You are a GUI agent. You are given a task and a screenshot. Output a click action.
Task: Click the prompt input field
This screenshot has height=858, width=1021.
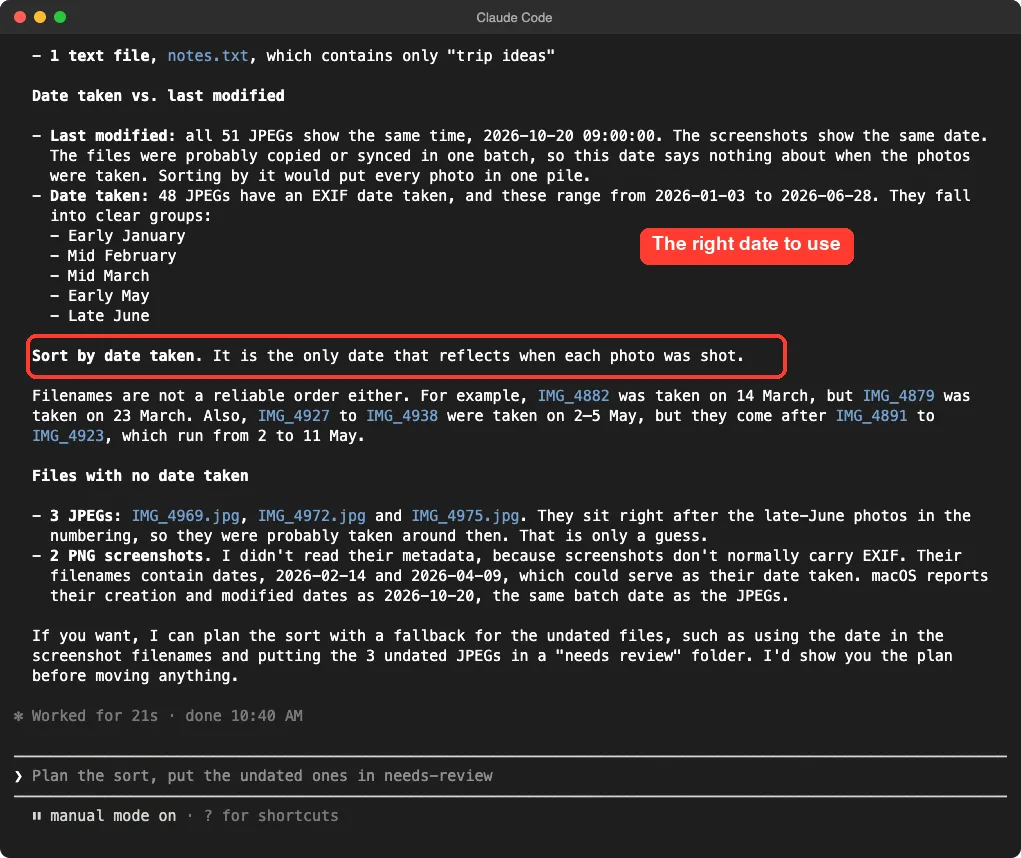(x=510, y=776)
